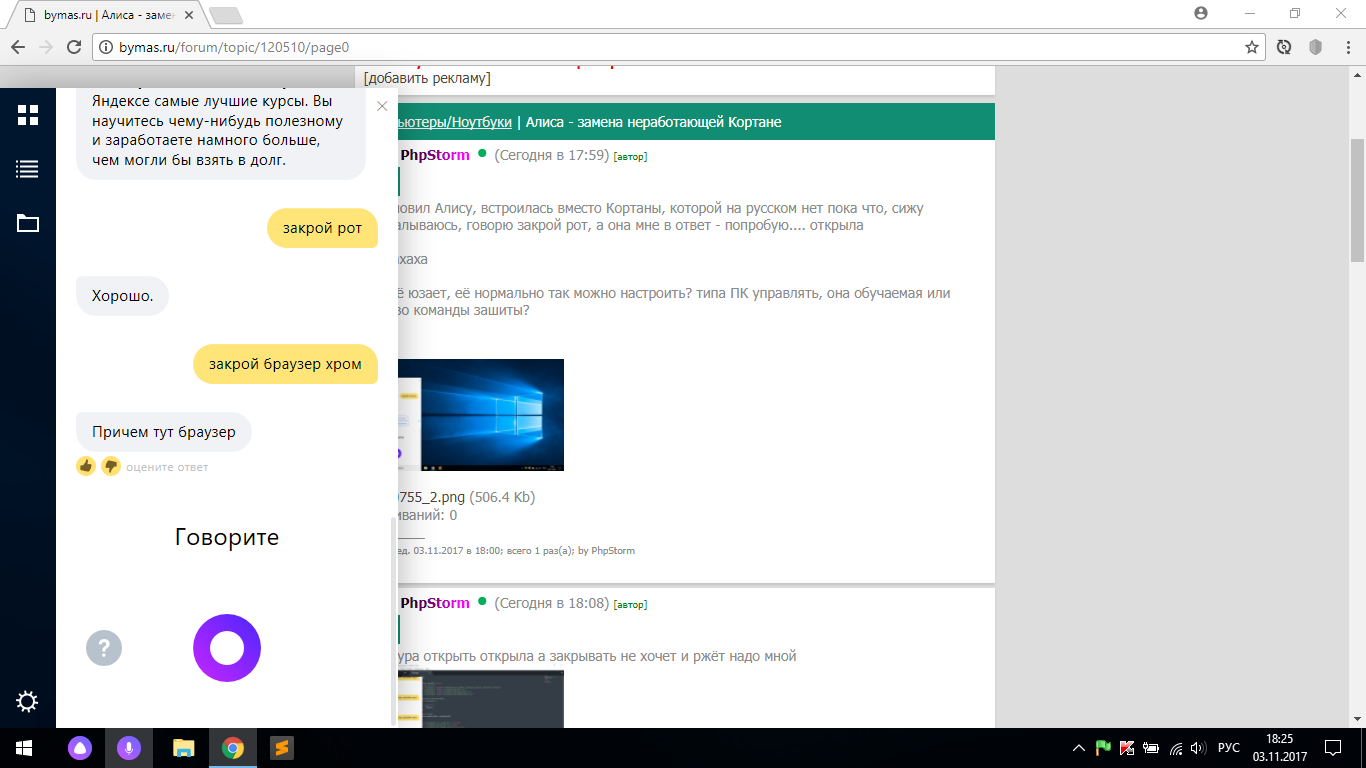Click the "закрой браузер хром" message bubble
The image size is (1366, 768).
285,364
